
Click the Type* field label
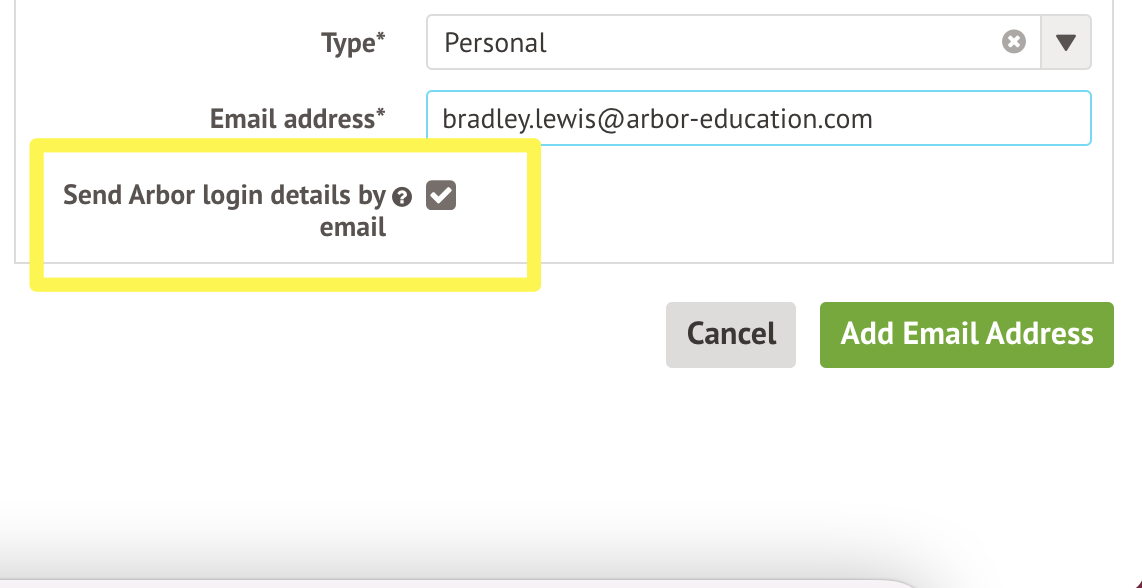[353, 43]
